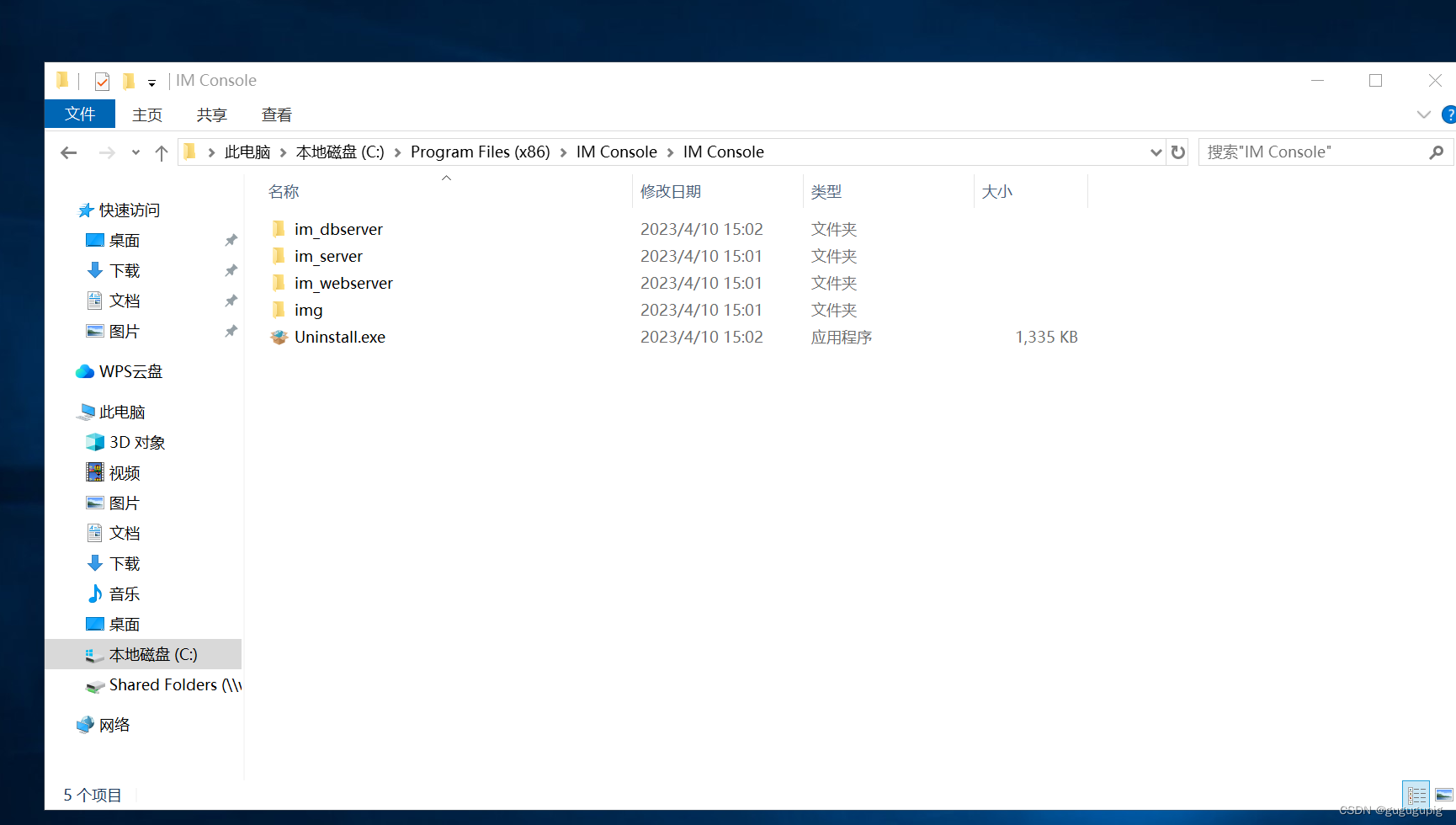Open pinned 桌面 under Quick Access
Screen dimensions: 1456x825
coord(125,241)
